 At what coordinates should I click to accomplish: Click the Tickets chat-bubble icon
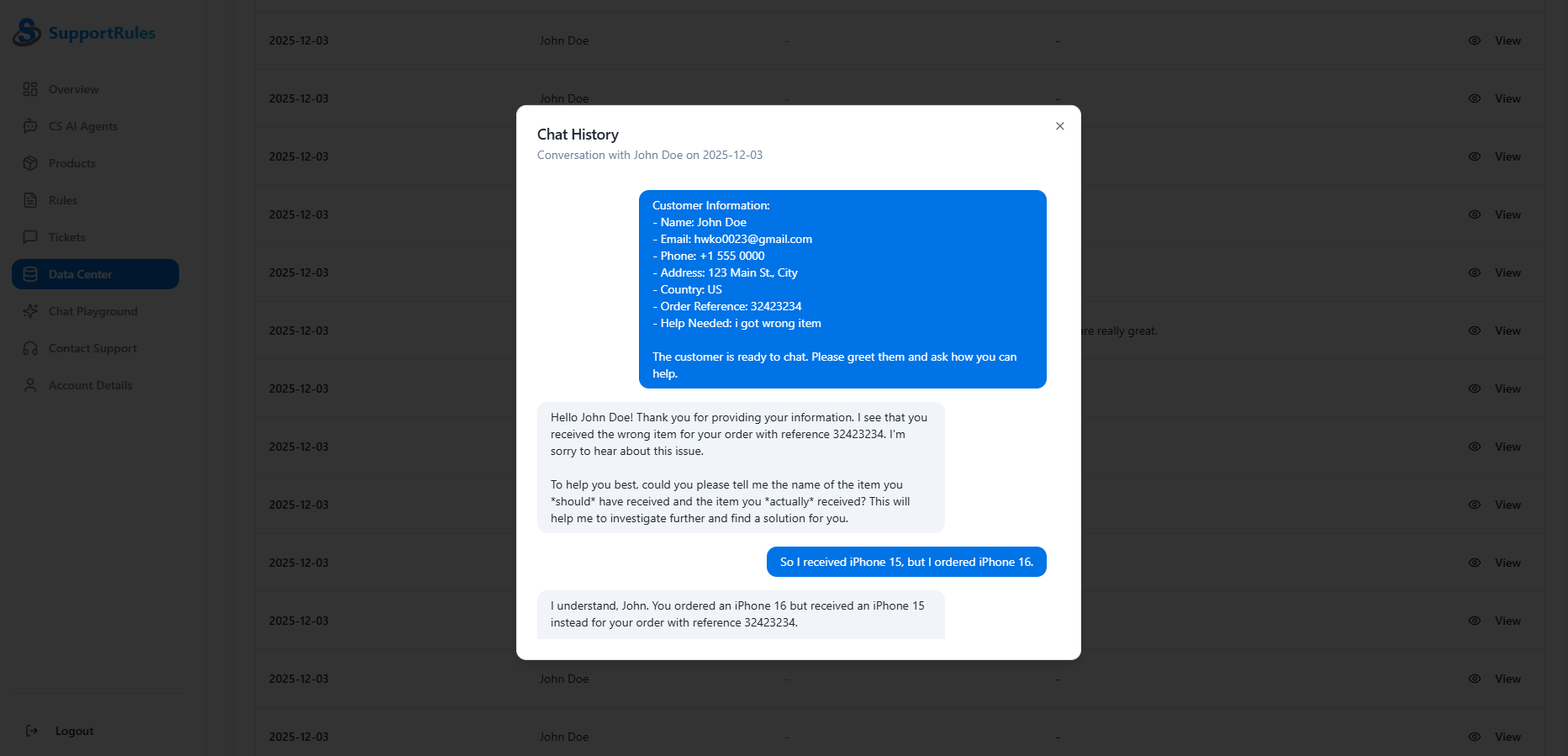31,236
